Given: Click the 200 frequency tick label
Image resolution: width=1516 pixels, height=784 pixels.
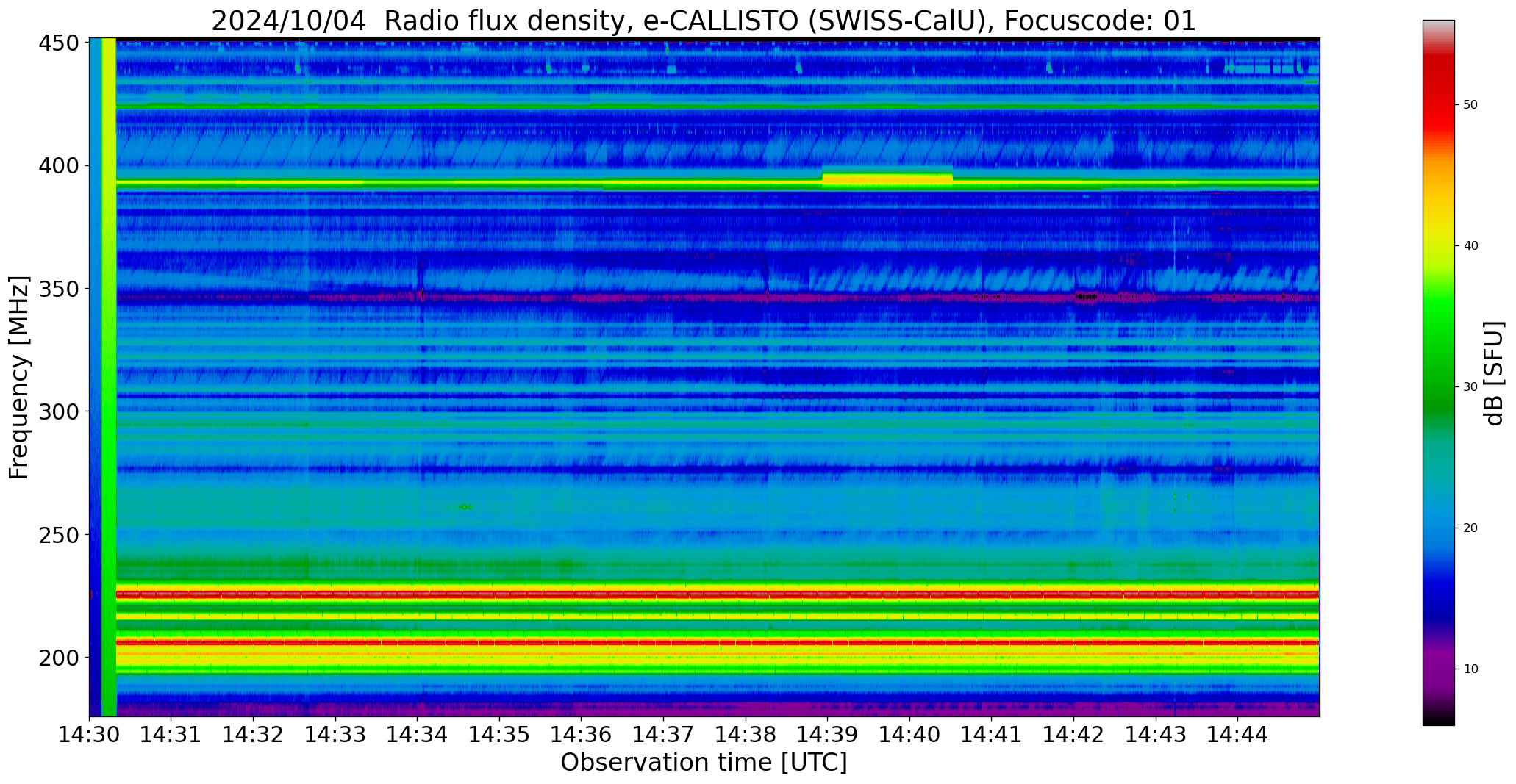Looking at the screenshot, I should 59,657.
